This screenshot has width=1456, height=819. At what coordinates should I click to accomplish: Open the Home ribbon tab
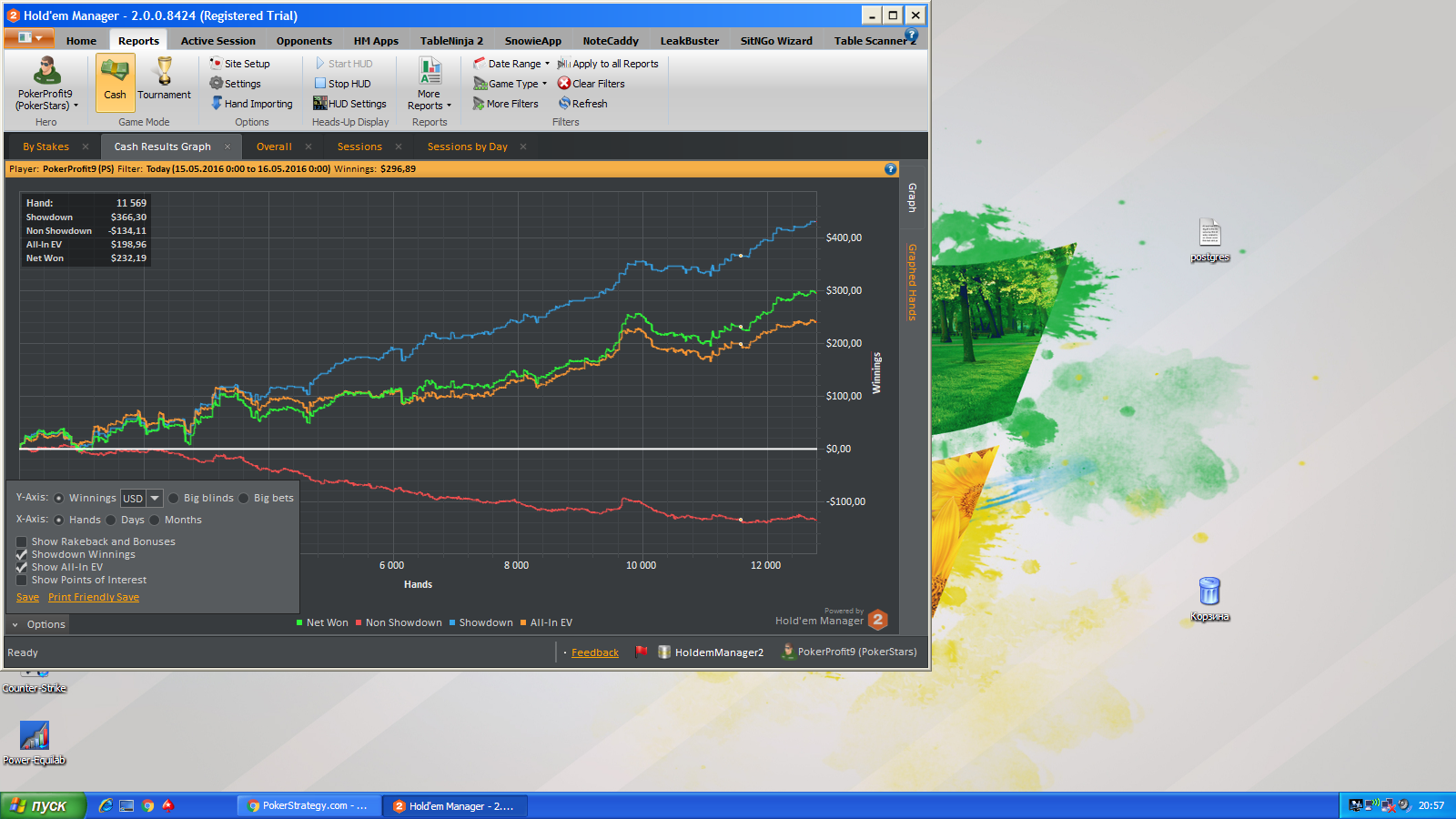tap(81, 41)
